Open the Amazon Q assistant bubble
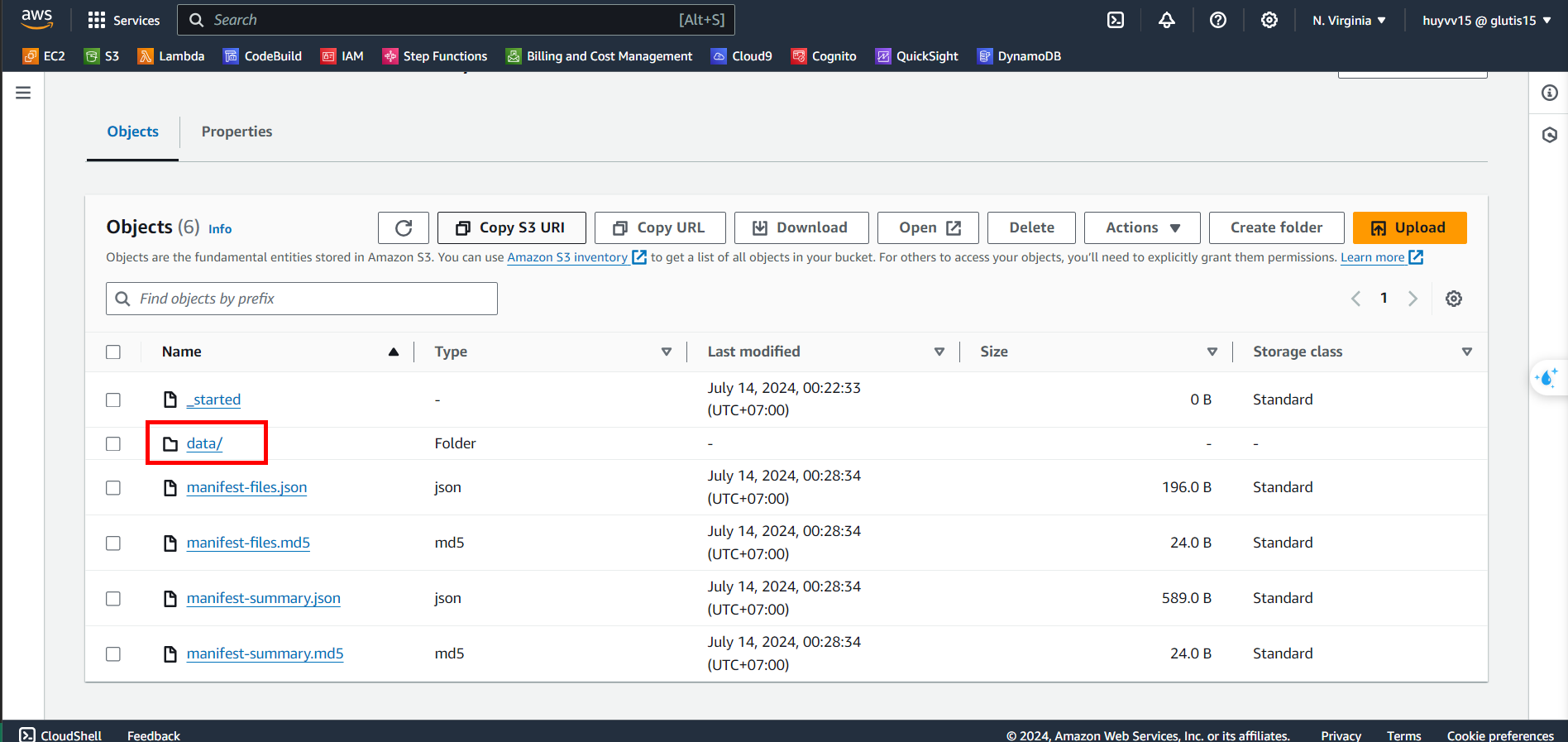Screen dimensions: 1568x742 pyautogui.click(x=1547, y=378)
